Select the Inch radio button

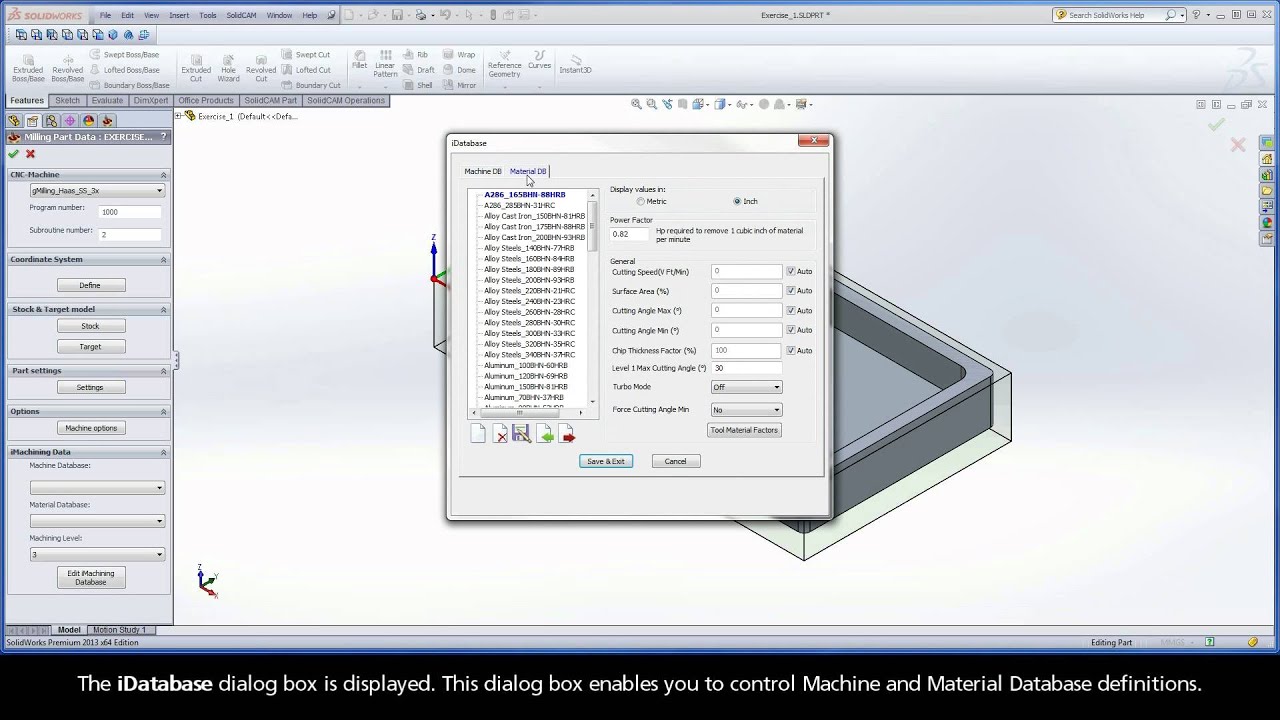737,201
